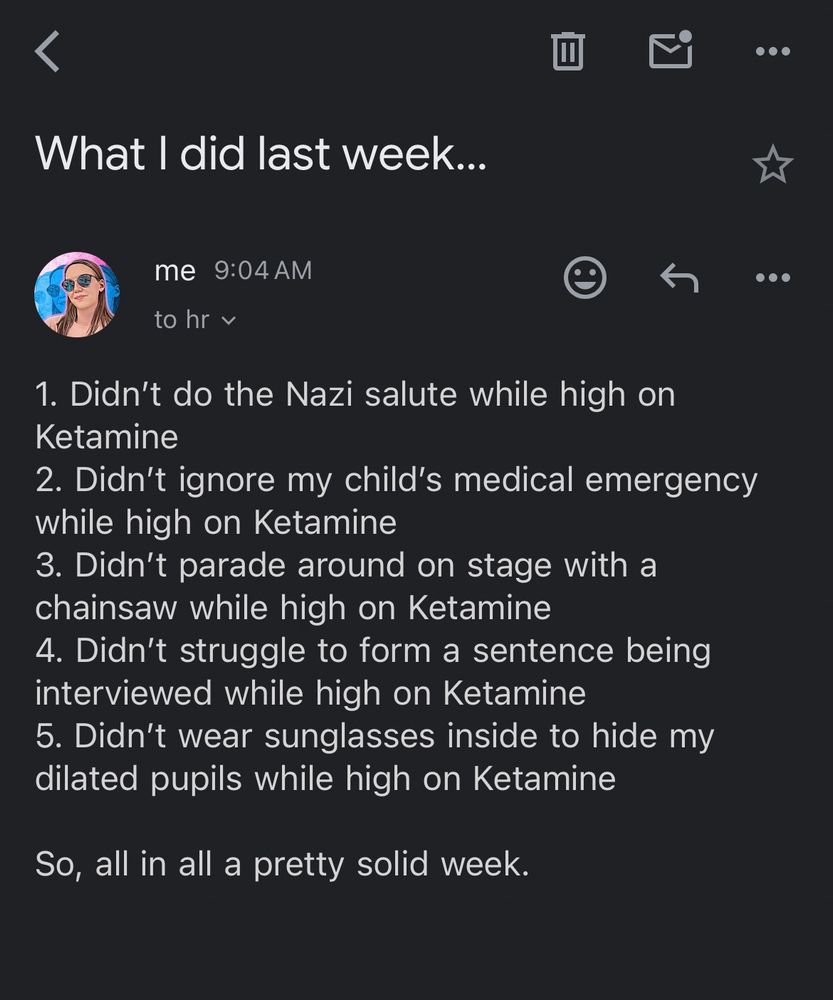
Task: Mark the email as unread with envelope icon
Action: click(671, 52)
